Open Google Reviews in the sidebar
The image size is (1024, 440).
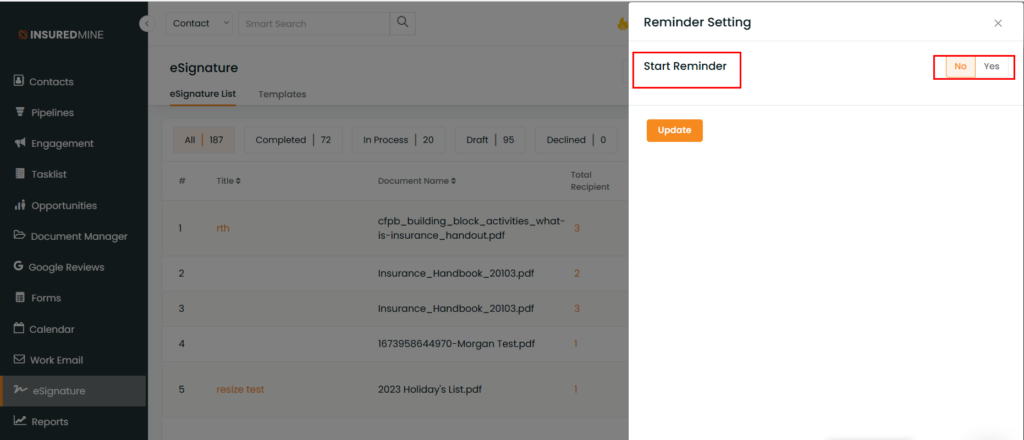click(59, 267)
